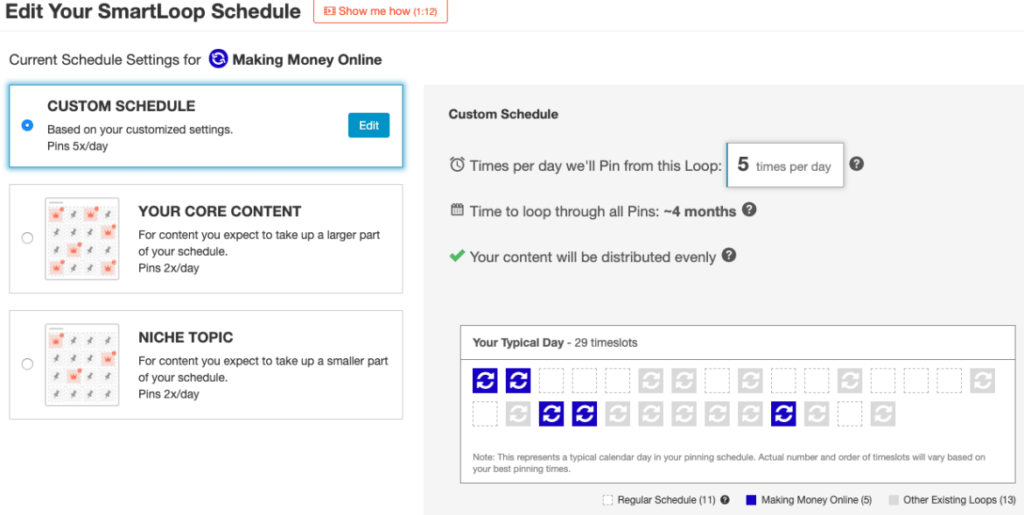Click the help icon beside times per day
The height and width of the screenshot is (515, 1024).
coord(857,164)
